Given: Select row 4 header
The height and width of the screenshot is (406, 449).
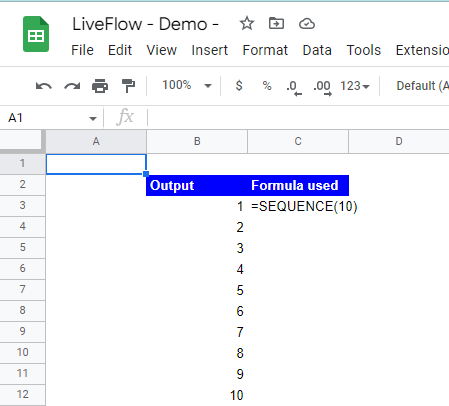Looking at the screenshot, I should tap(22, 226).
